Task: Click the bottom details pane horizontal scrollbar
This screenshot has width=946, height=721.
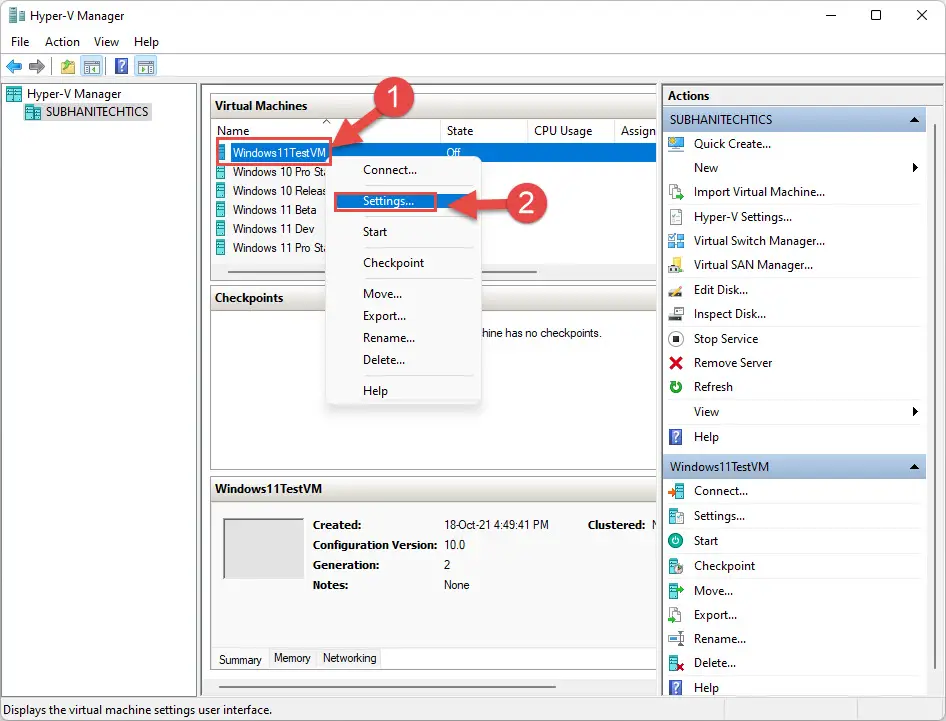Action: [387, 687]
